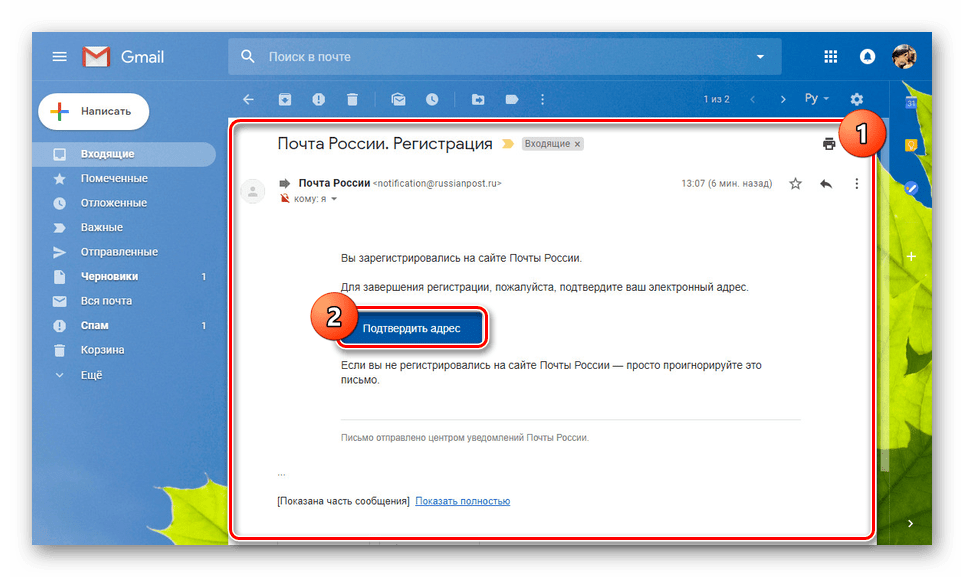Print the registration email
Image resolution: width=964 pixels, height=577 pixels.
click(829, 143)
